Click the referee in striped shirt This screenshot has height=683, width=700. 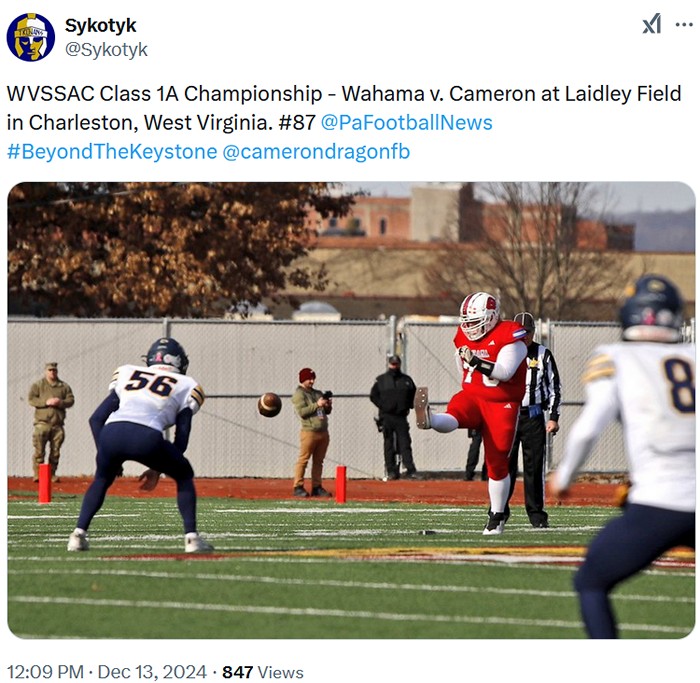538,420
